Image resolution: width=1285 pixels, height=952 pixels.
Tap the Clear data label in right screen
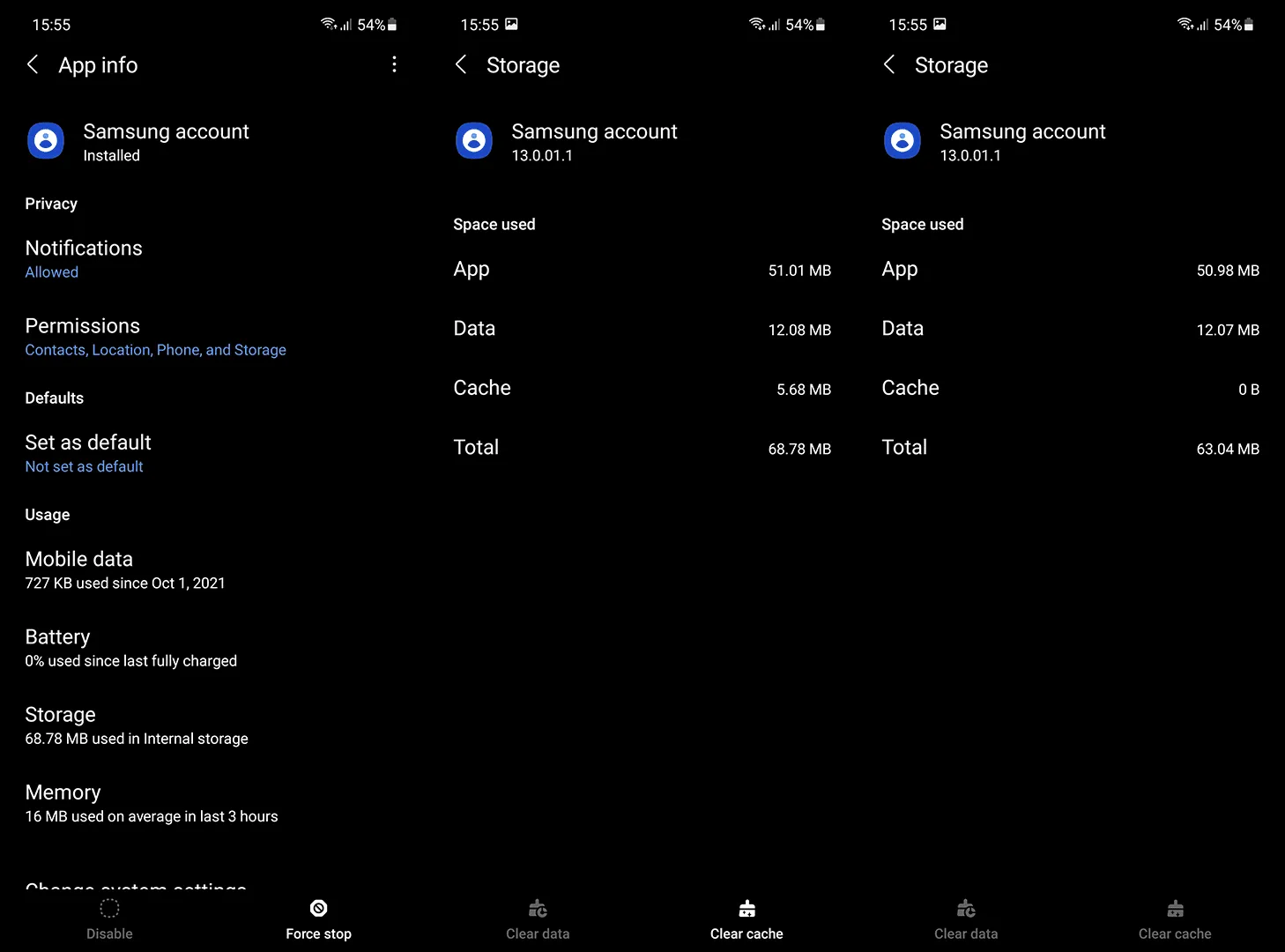[966, 933]
